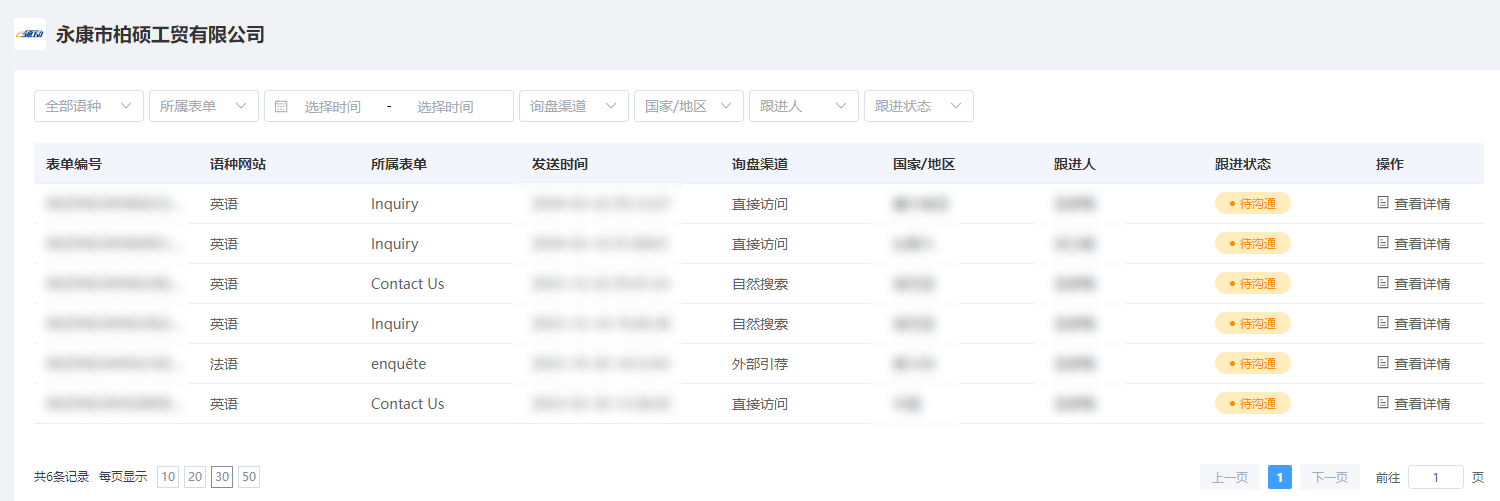The width and height of the screenshot is (1500, 501).
Task: Open the 询盘渠道 filter dropdown
Action: coord(574,106)
